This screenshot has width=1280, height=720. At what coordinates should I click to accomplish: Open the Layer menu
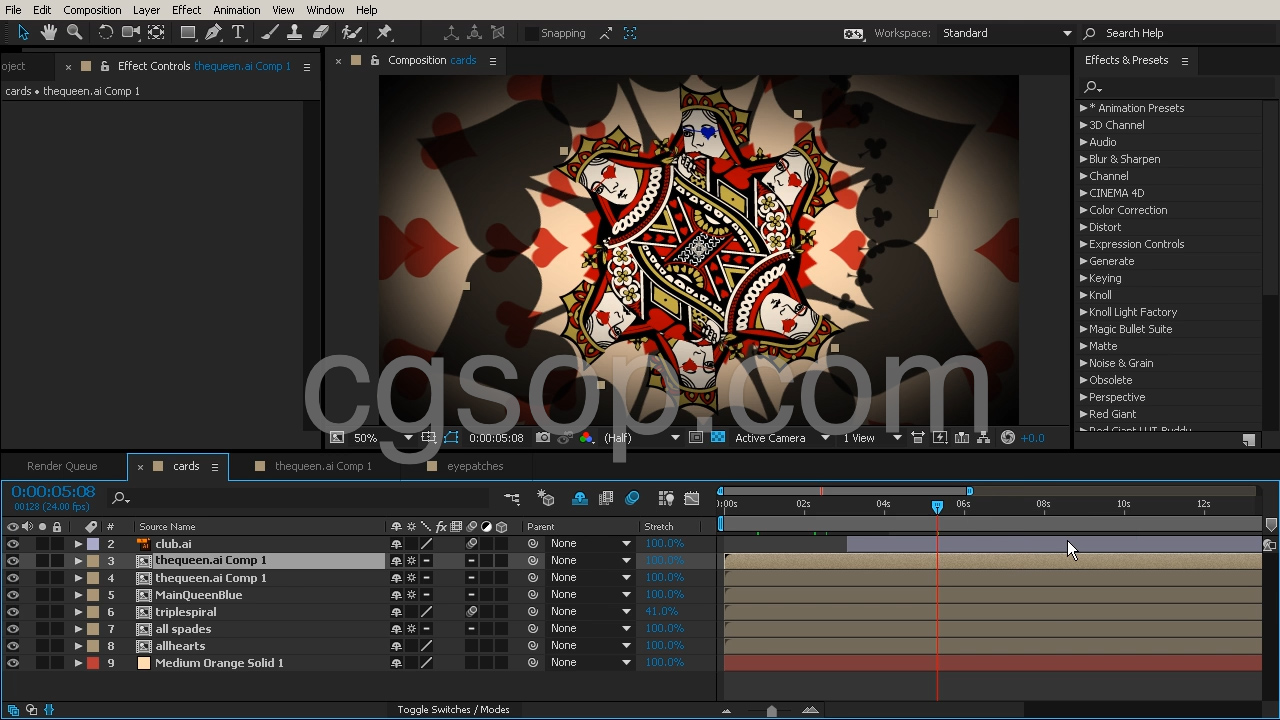pos(146,10)
